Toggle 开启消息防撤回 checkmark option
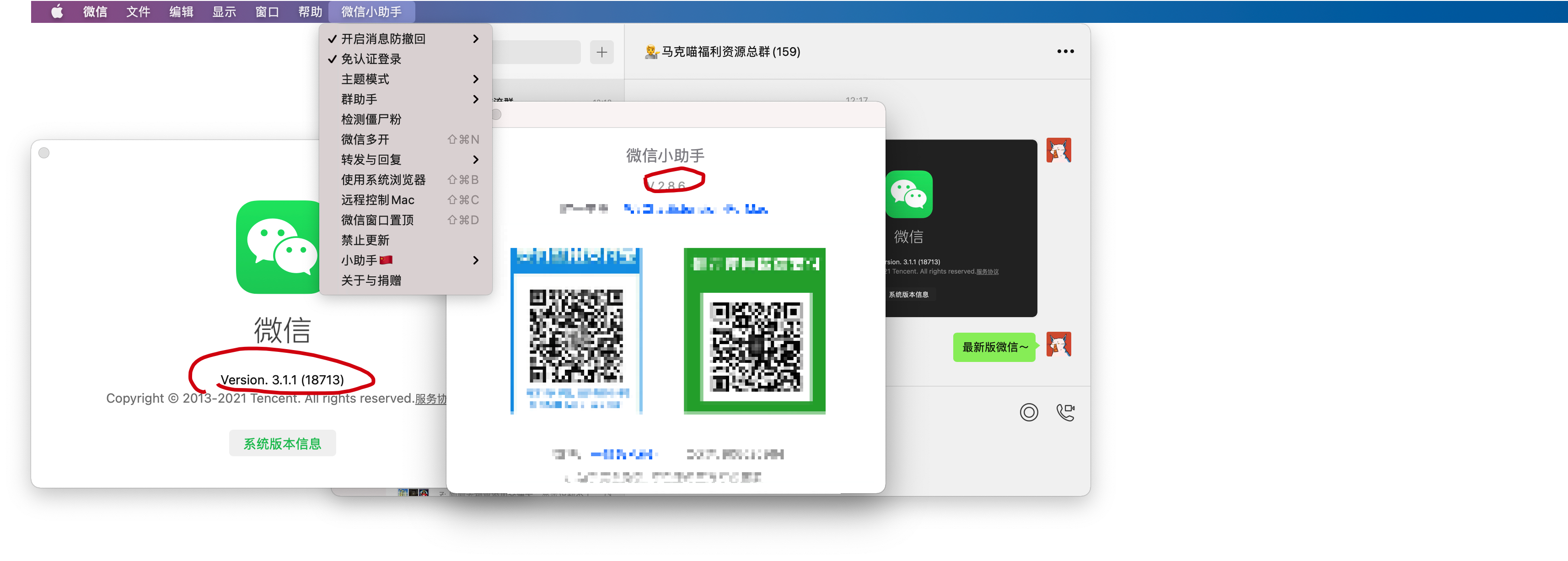Image resolution: width=1568 pixels, height=561 pixels. pos(383,39)
